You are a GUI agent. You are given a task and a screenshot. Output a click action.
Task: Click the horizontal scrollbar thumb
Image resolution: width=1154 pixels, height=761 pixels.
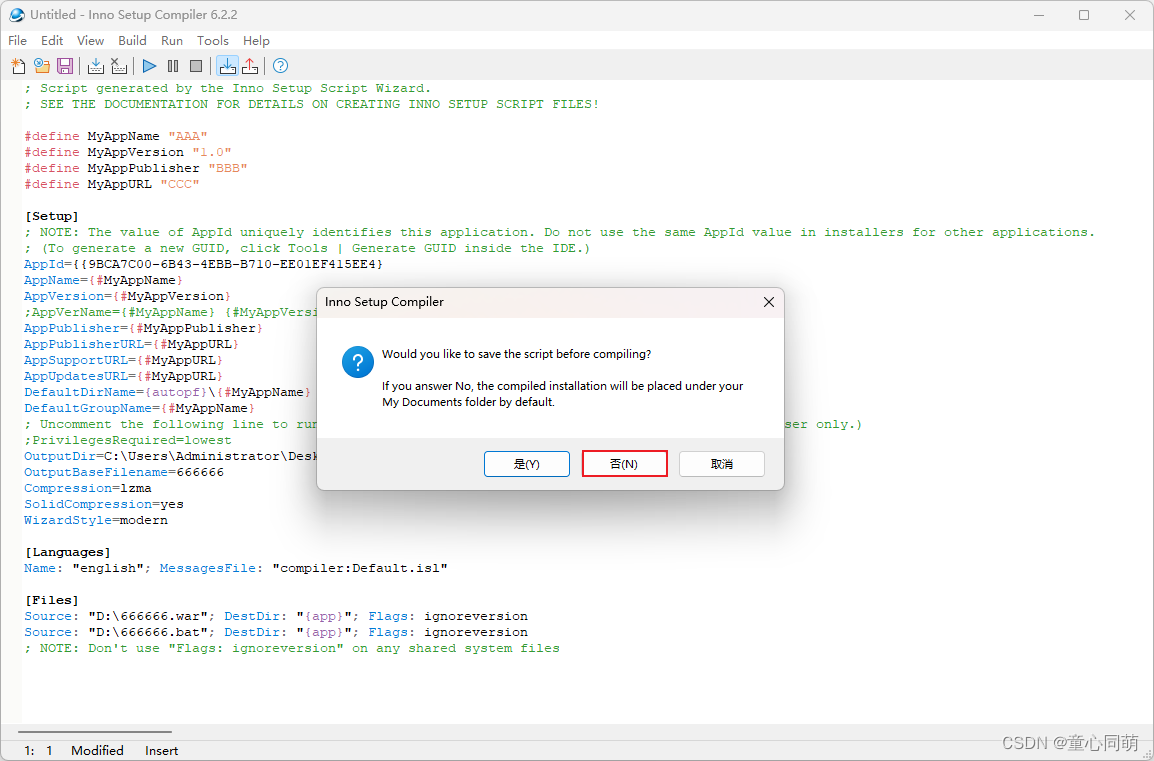pyautogui.click(x=95, y=732)
